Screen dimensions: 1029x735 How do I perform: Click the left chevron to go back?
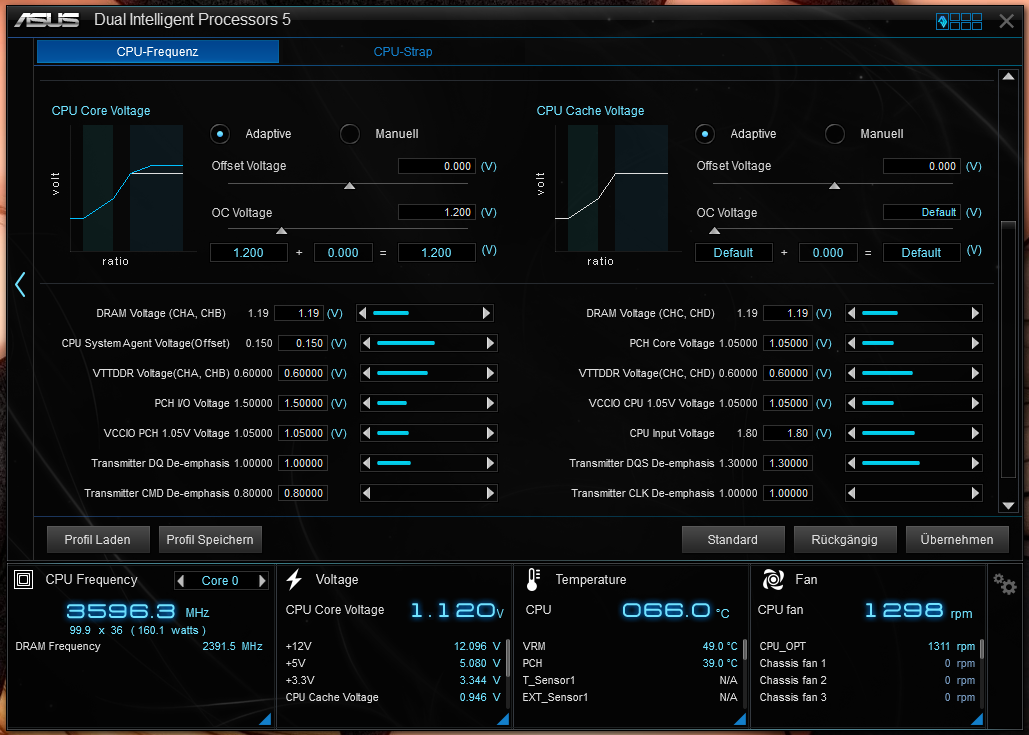pyautogui.click(x=20, y=284)
